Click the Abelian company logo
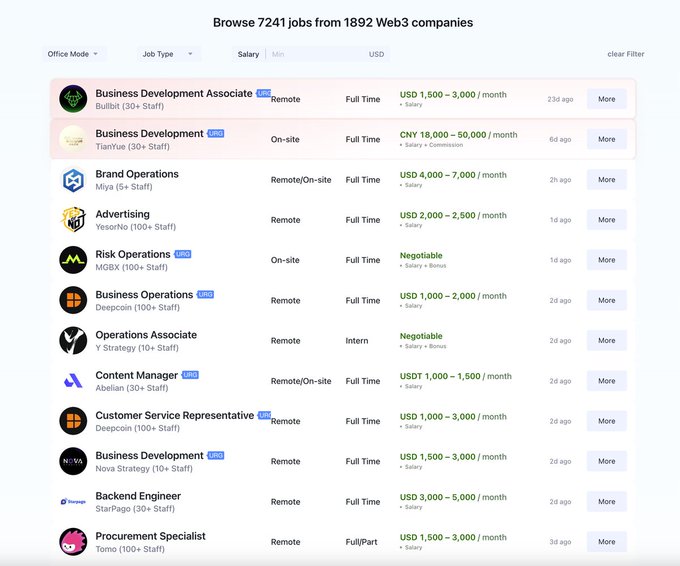680x566 pixels. (73, 381)
